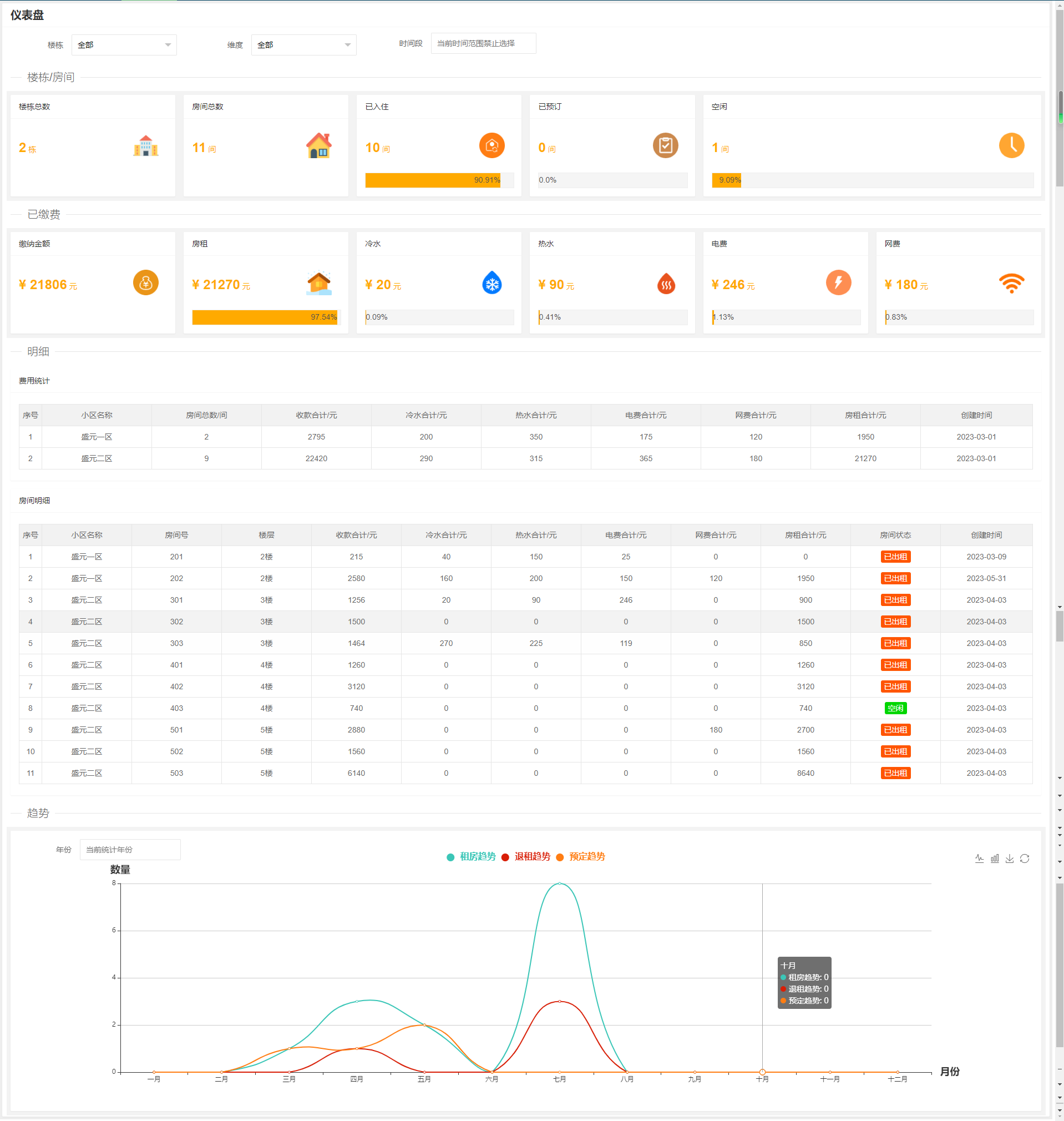Open the 楼栋 dropdown
This screenshot has height=1121, width=1064.
click(124, 45)
